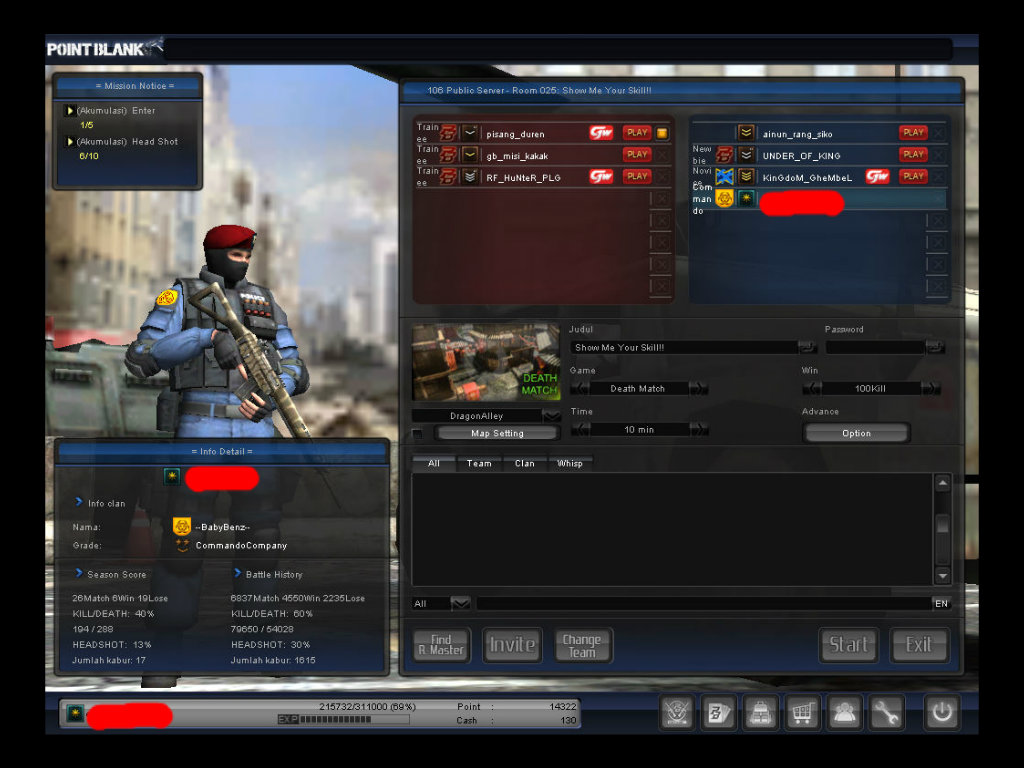Click the power exit game icon
Image resolution: width=1024 pixels, height=768 pixels.
pyautogui.click(x=941, y=712)
